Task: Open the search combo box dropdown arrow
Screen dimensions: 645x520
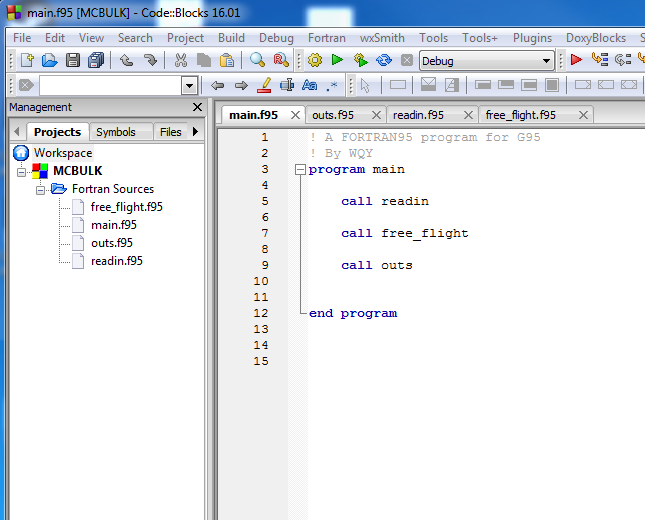Action: click(x=189, y=86)
